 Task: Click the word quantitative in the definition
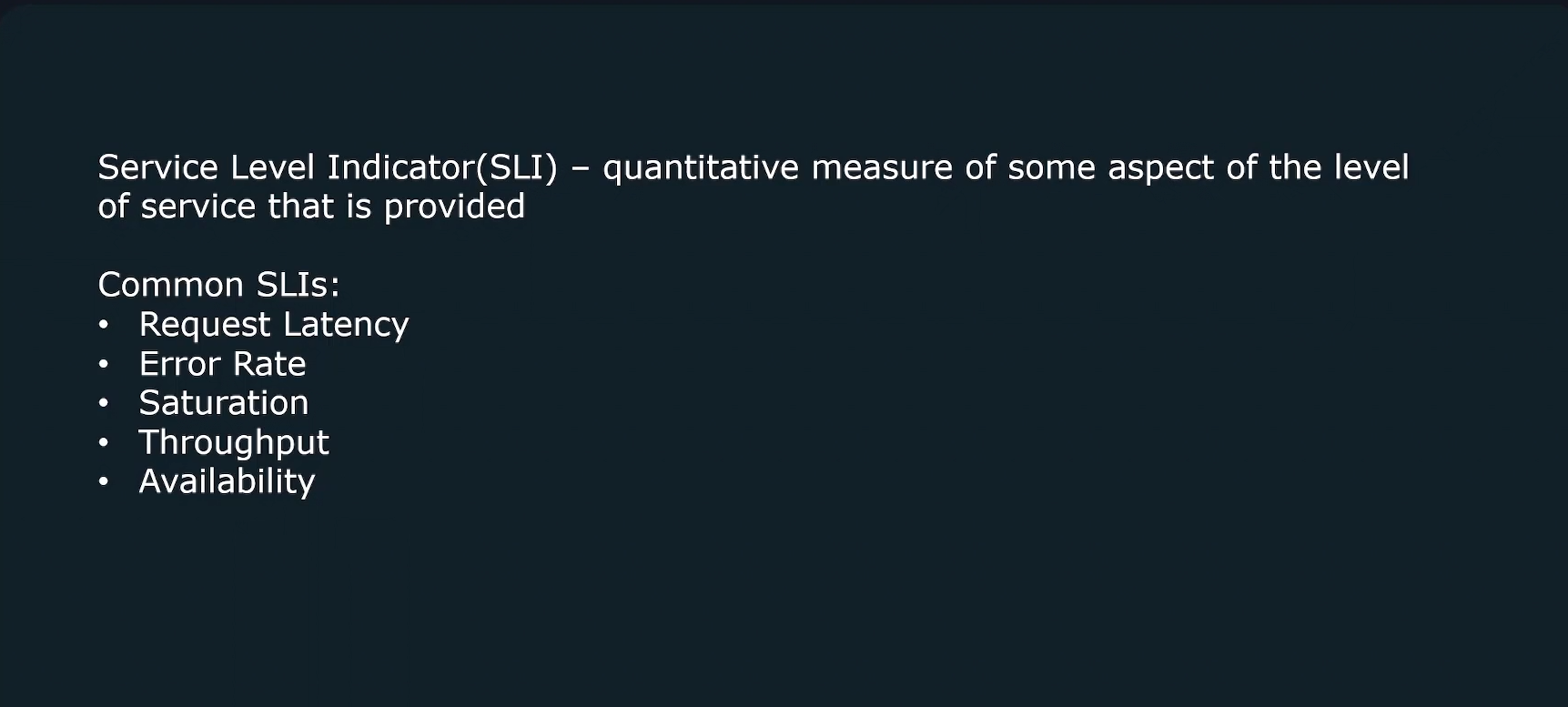(x=701, y=168)
